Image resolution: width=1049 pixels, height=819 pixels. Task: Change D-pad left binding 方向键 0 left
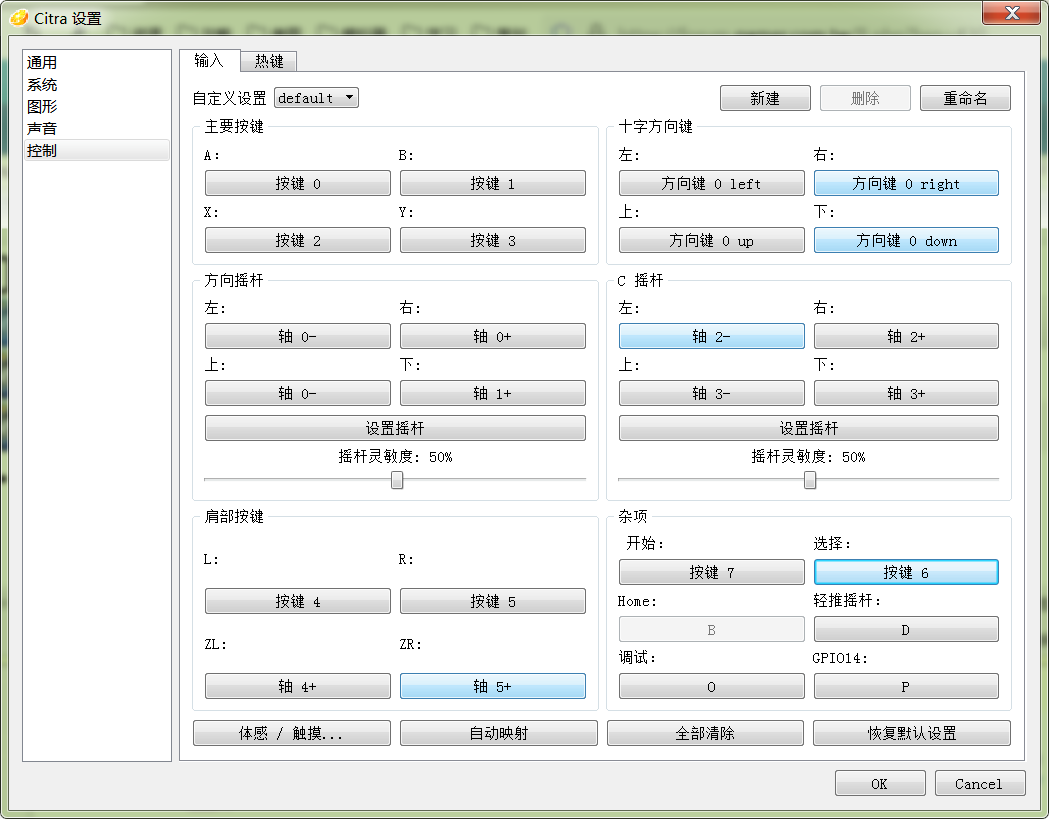pos(711,183)
